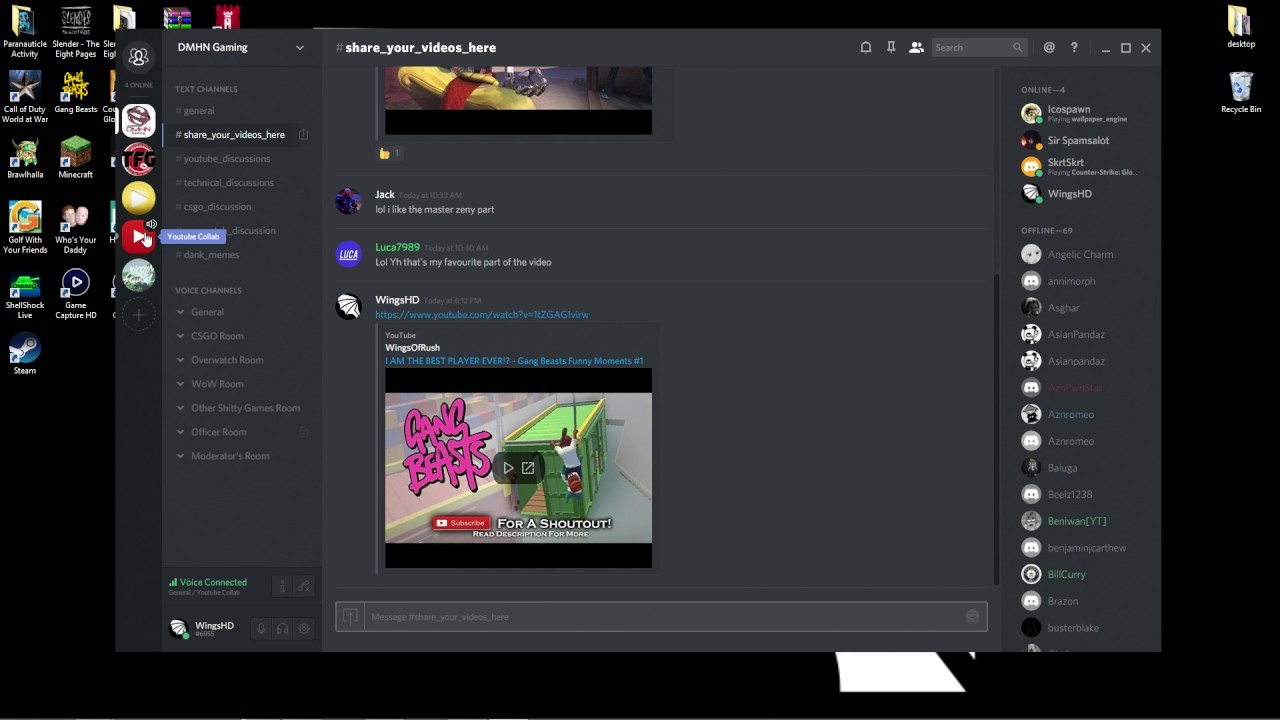Viewport: 1280px width, 720px height.
Task: Open user settings gear icon
Action: (304, 629)
